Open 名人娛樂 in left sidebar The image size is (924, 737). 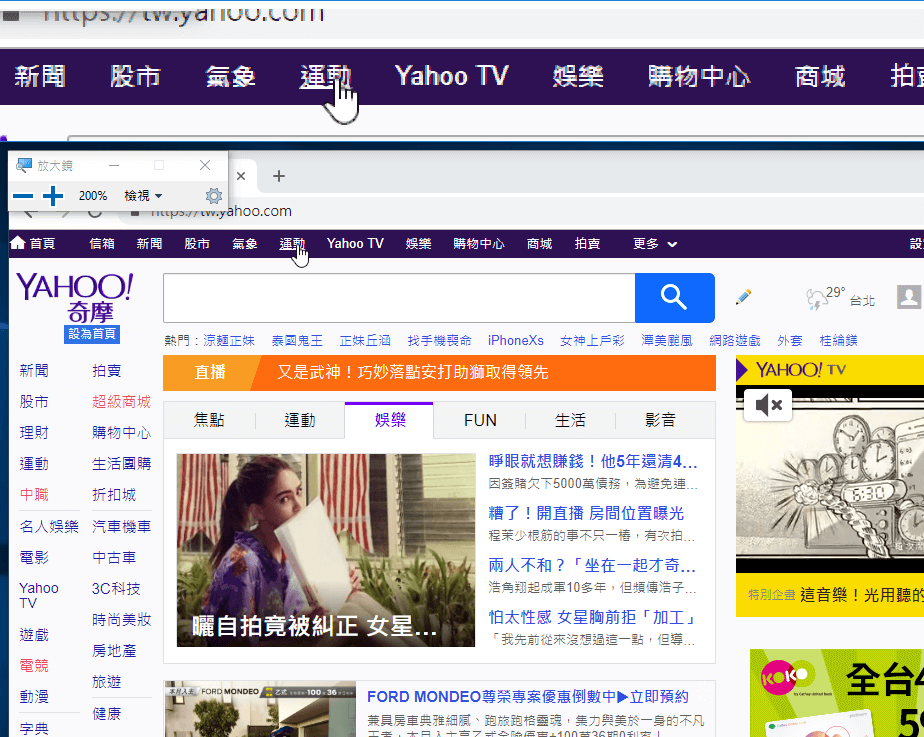[49, 527]
